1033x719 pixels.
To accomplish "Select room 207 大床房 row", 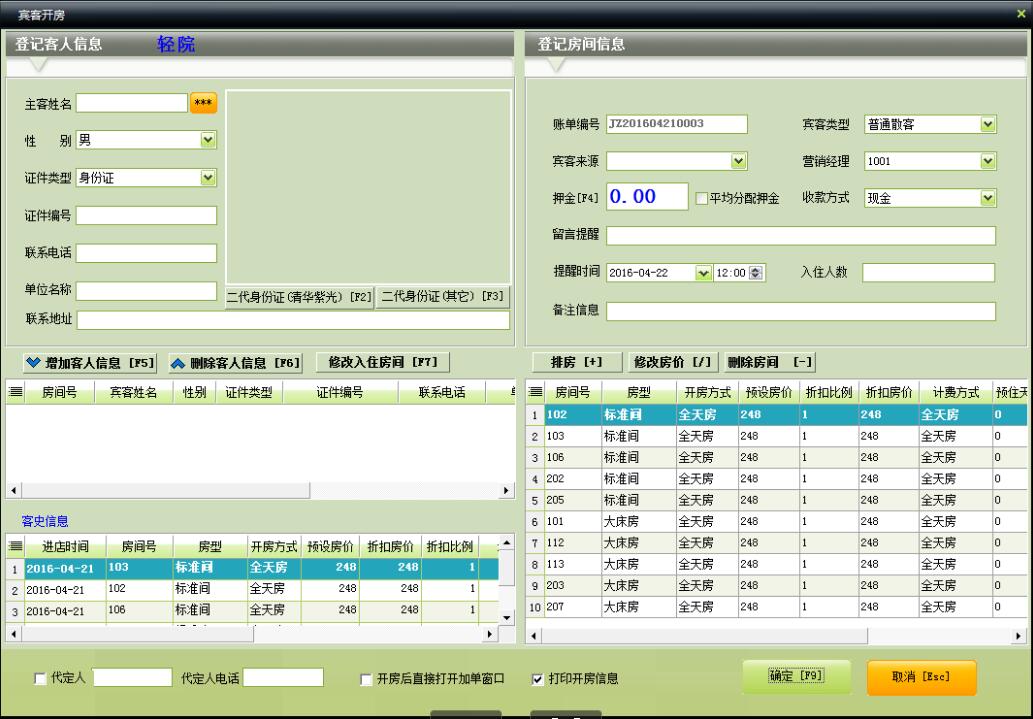I will (776, 606).
